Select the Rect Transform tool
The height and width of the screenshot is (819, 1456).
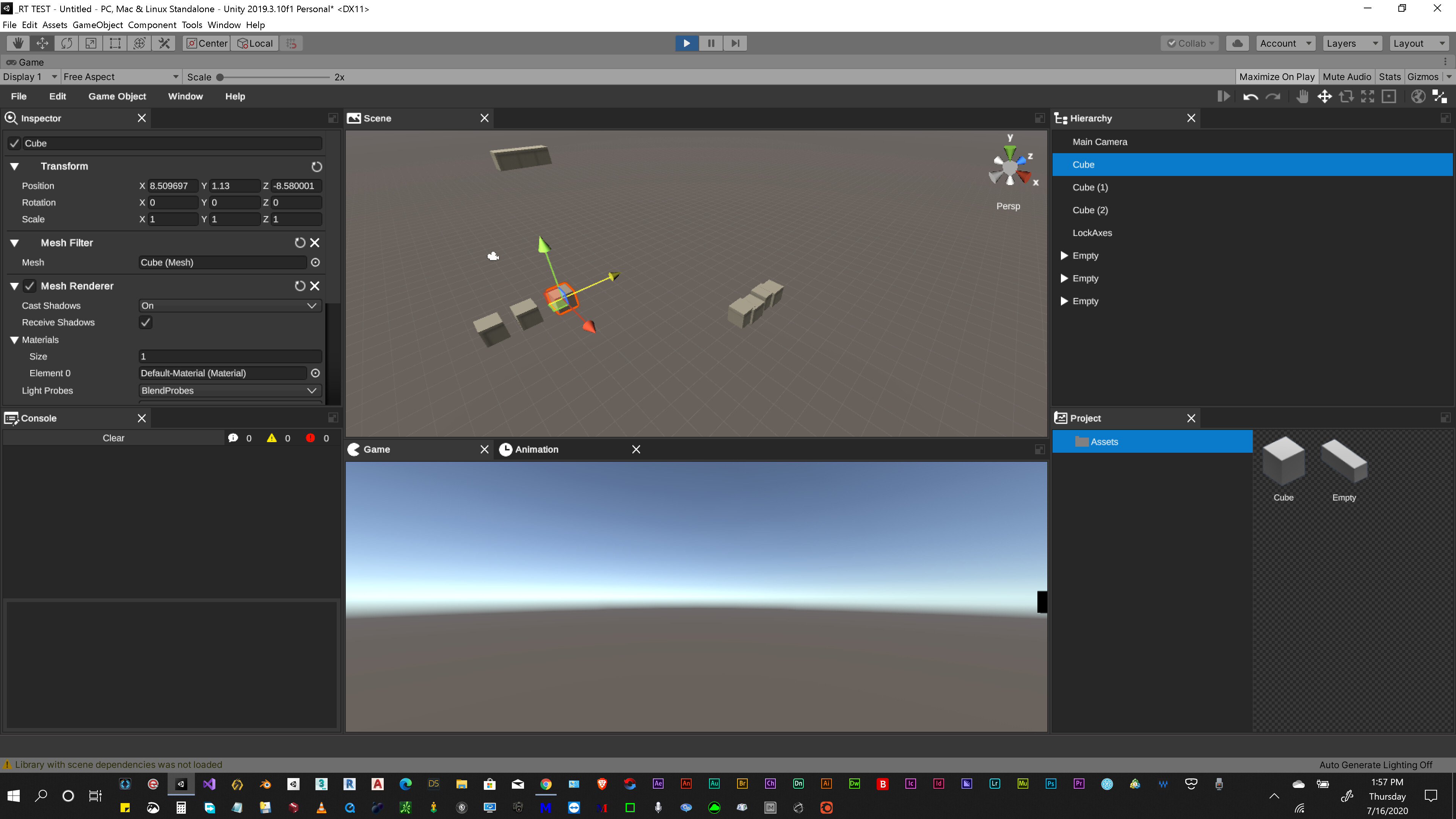click(115, 43)
